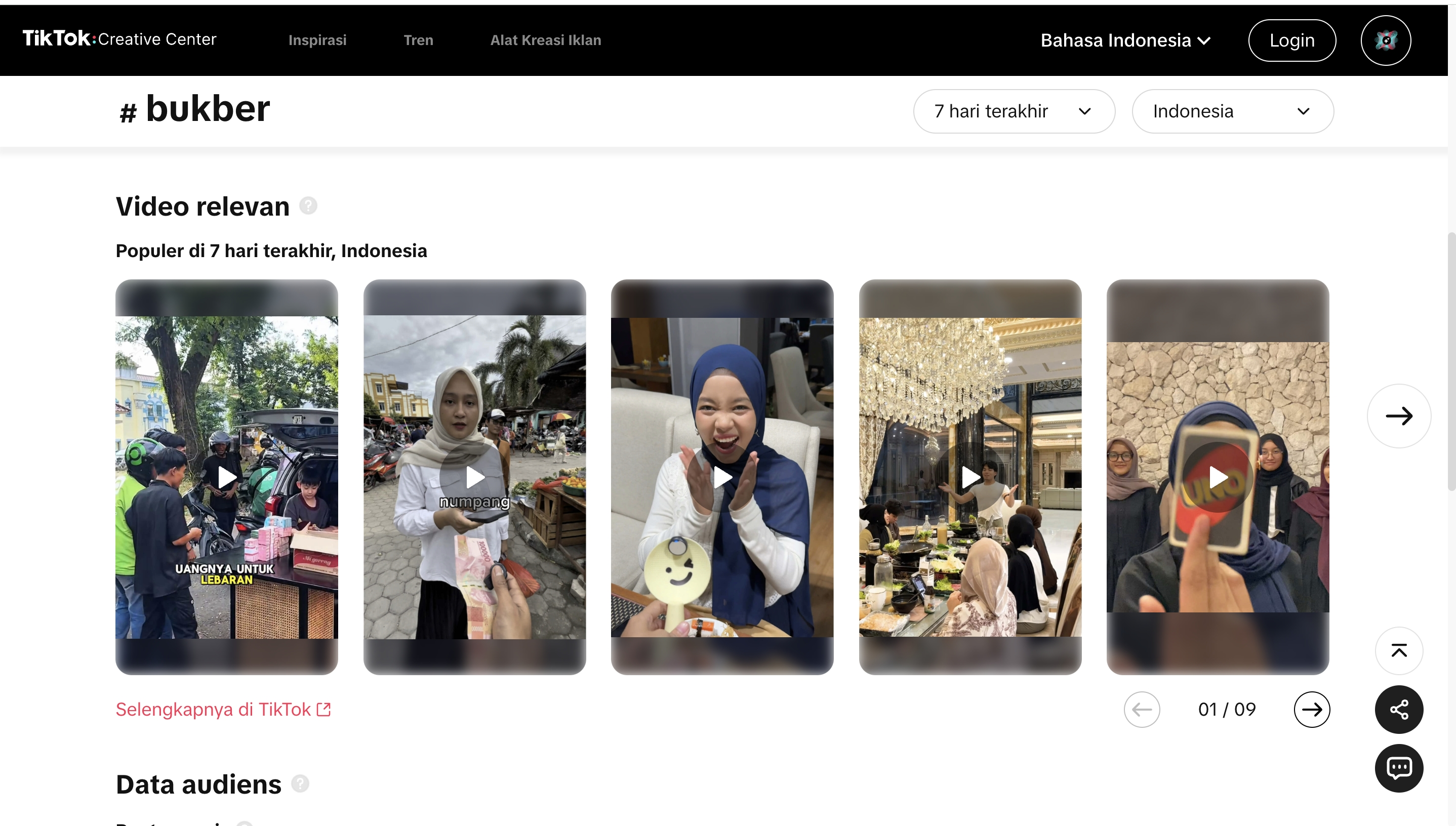Image resolution: width=1456 pixels, height=826 pixels.
Task: Open Bahasa Indonesia language selector
Action: coord(1125,40)
